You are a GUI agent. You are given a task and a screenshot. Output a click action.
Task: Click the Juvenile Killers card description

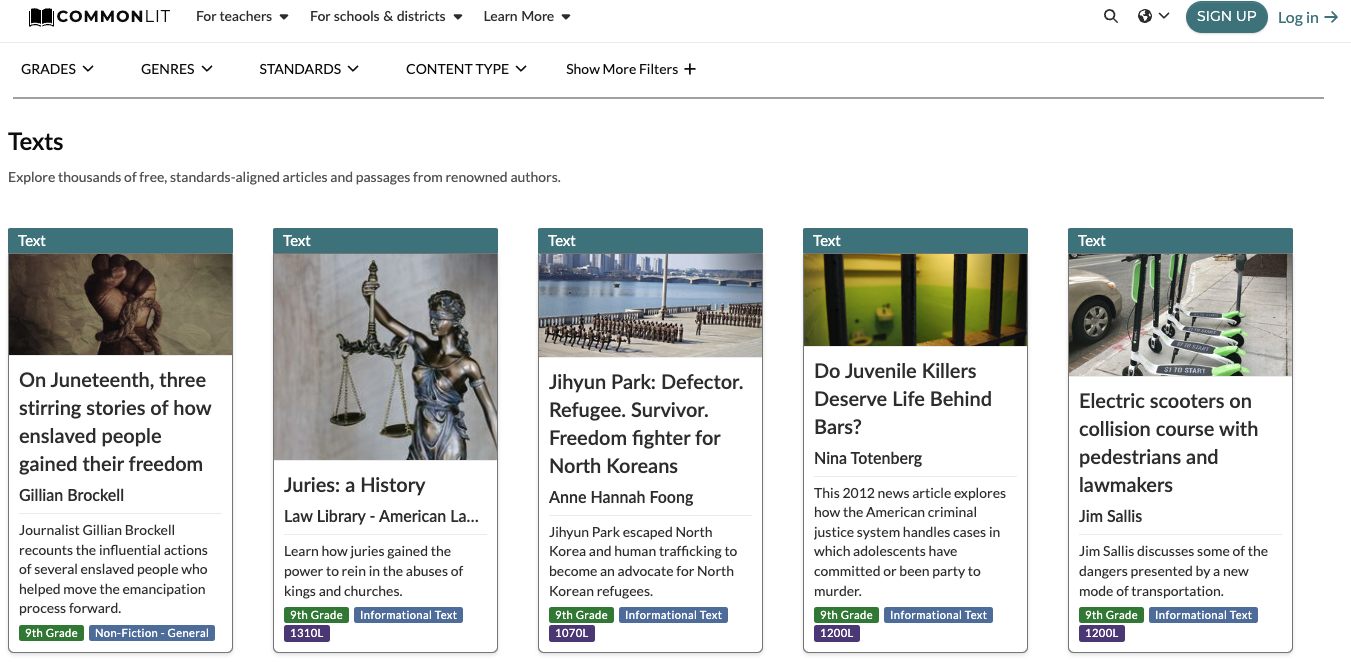click(910, 541)
